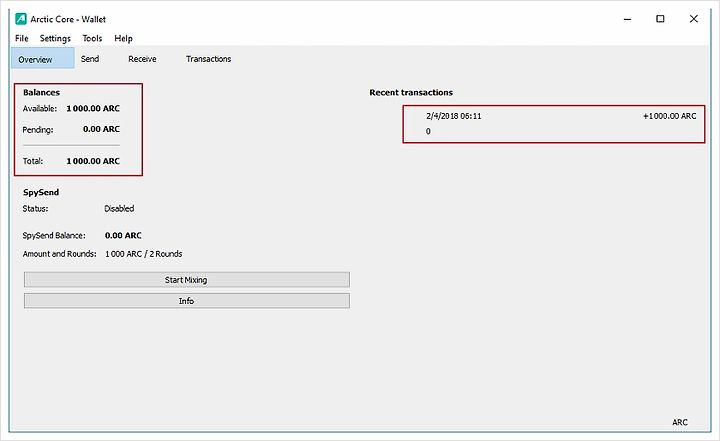Switch to the Overview tab
The width and height of the screenshot is (720, 441).
(x=43, y=58)
